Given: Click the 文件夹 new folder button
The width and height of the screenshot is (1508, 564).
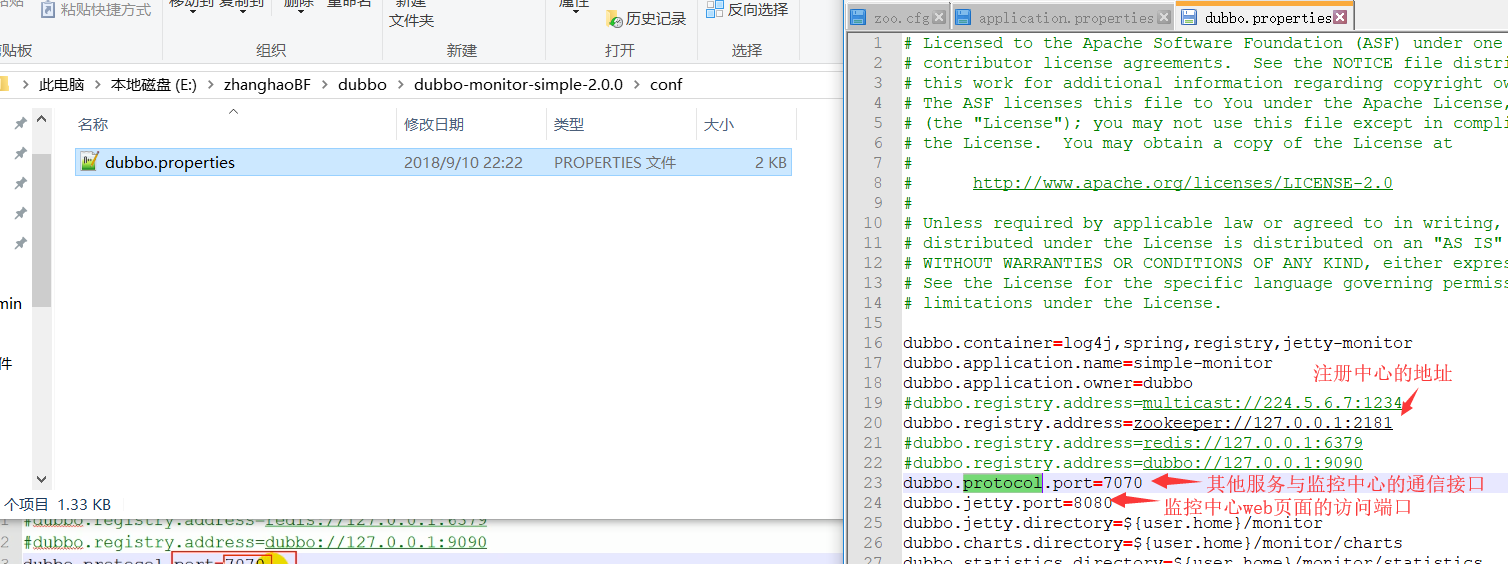Looking at the screenshot, I should click(412, 20).
